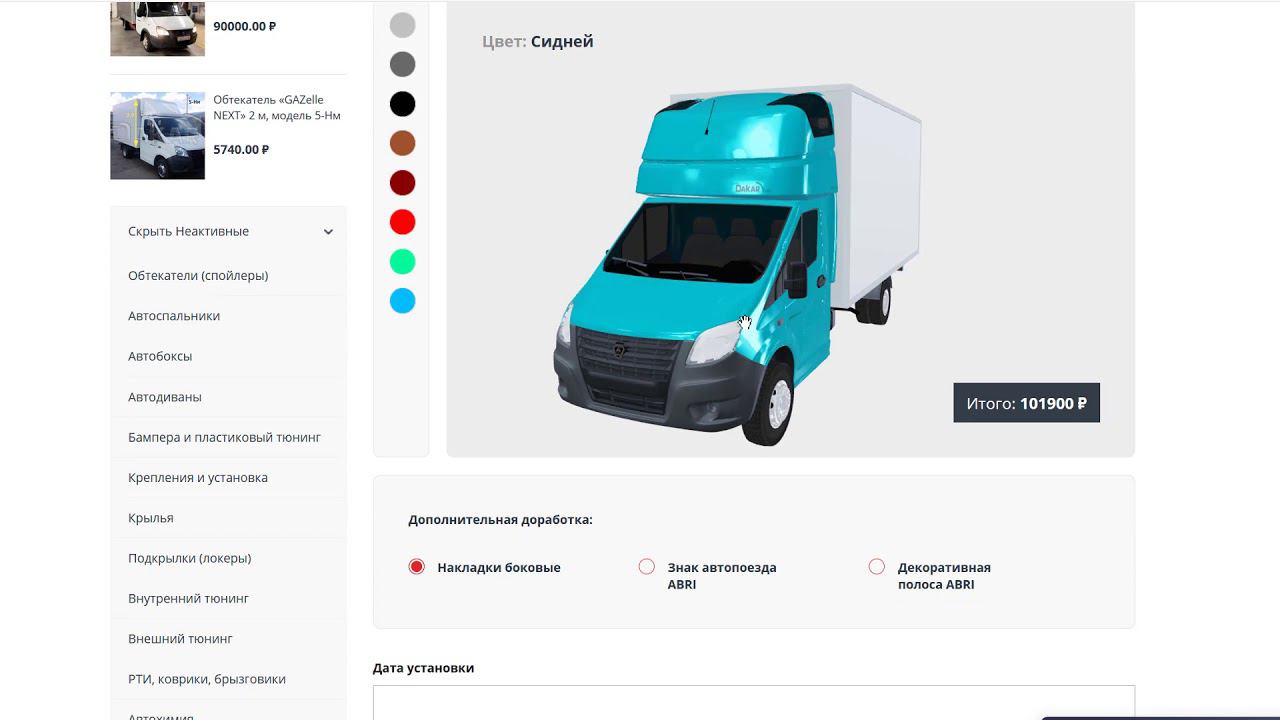Click the Итого 101900 ₽ total badge
1280x720 pixels.
(1026, 403)
